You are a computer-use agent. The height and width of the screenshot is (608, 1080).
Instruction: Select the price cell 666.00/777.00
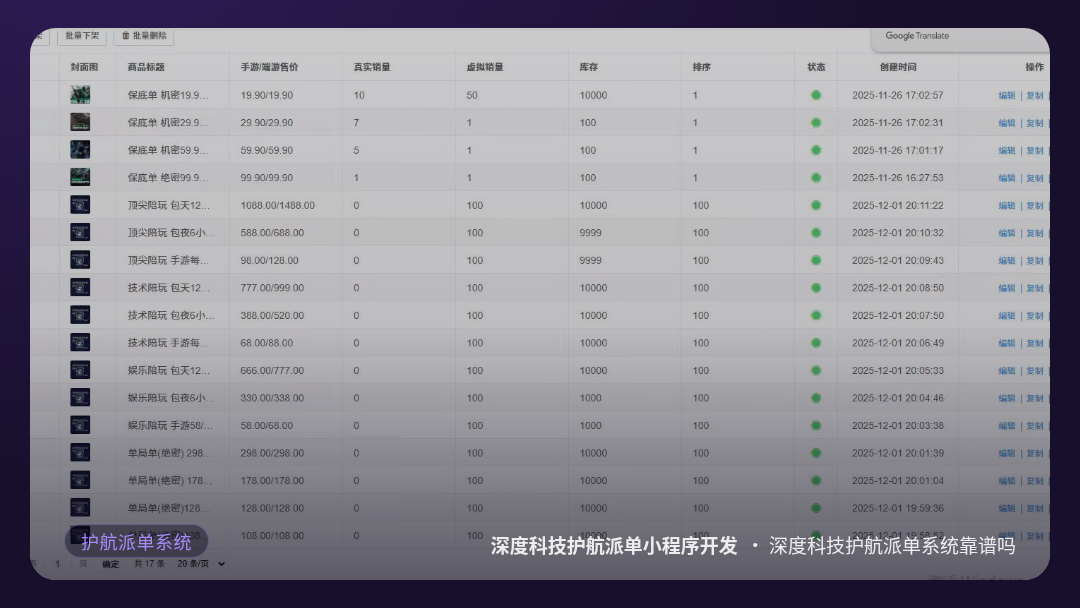pos(272,370)
